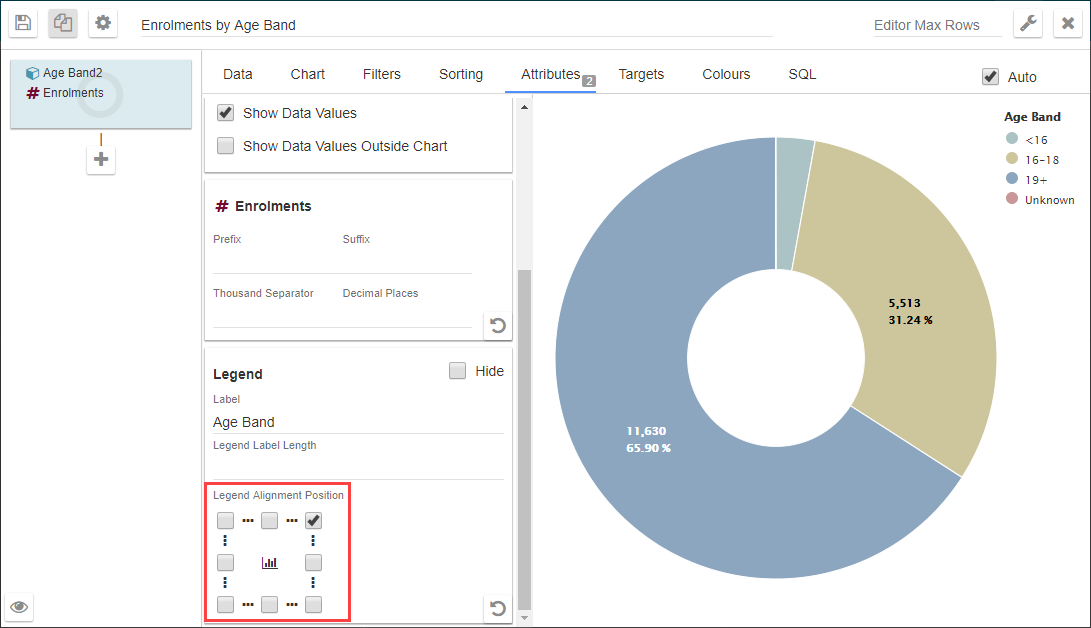Enable Show Data Values Outside Chart
The image size is (1091, 628).
click(226, 146)
